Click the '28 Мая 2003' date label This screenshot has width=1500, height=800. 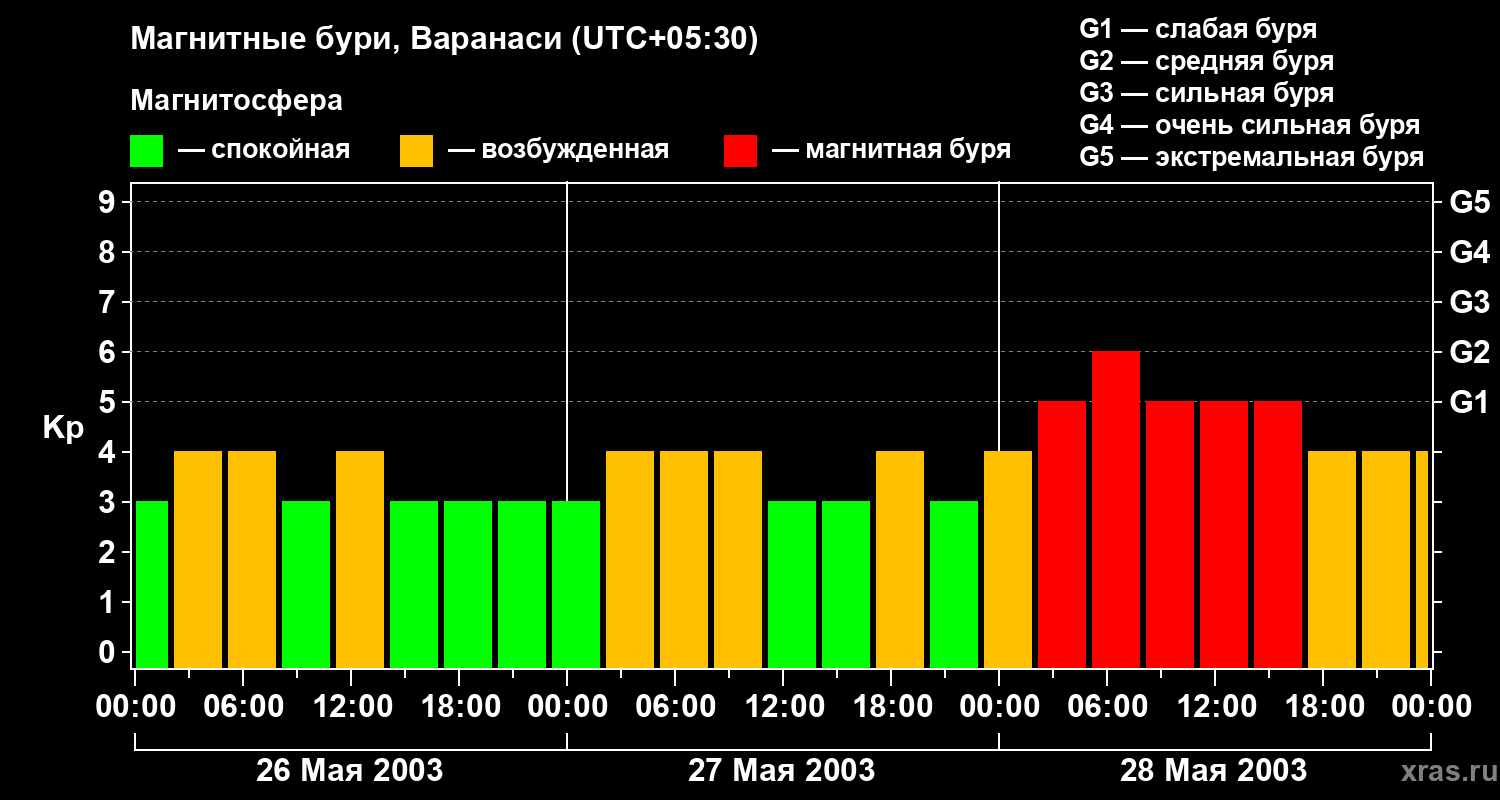point(1213,770)
